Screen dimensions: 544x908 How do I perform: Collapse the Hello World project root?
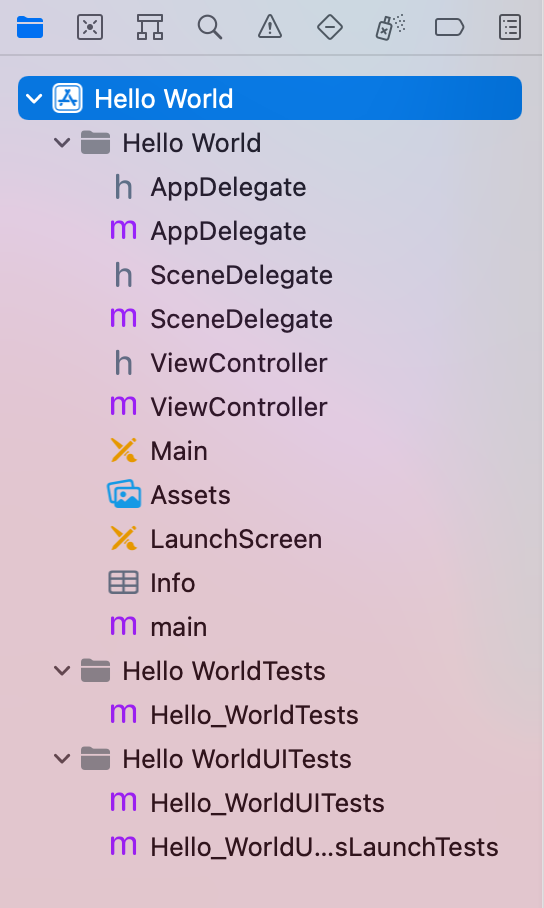34,98
